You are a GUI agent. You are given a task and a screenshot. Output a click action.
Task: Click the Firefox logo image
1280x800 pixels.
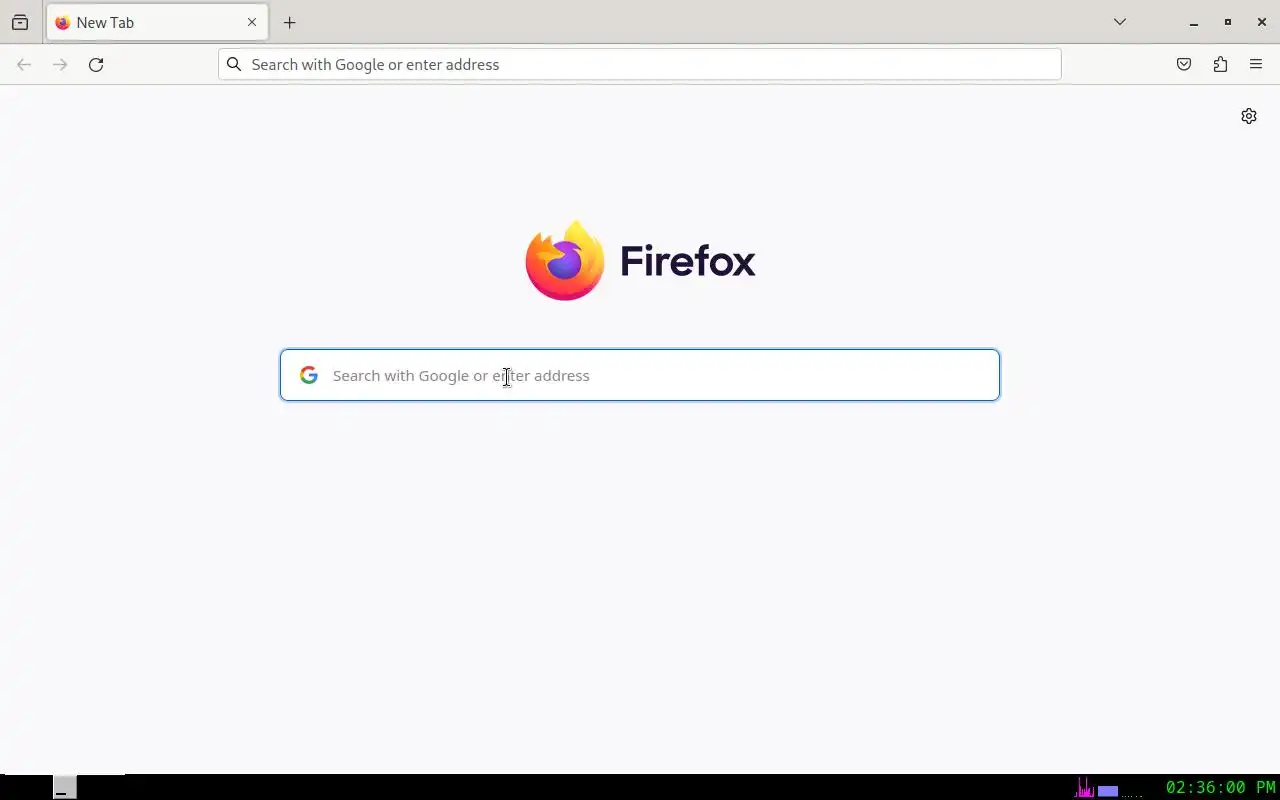[565, 260]
